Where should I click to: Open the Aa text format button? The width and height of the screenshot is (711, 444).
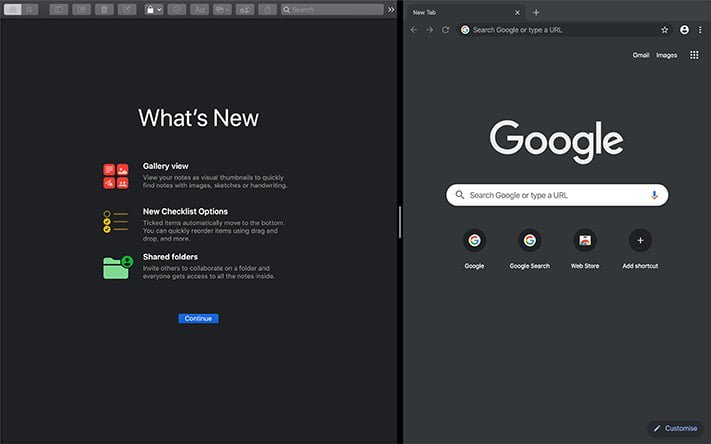200,10
